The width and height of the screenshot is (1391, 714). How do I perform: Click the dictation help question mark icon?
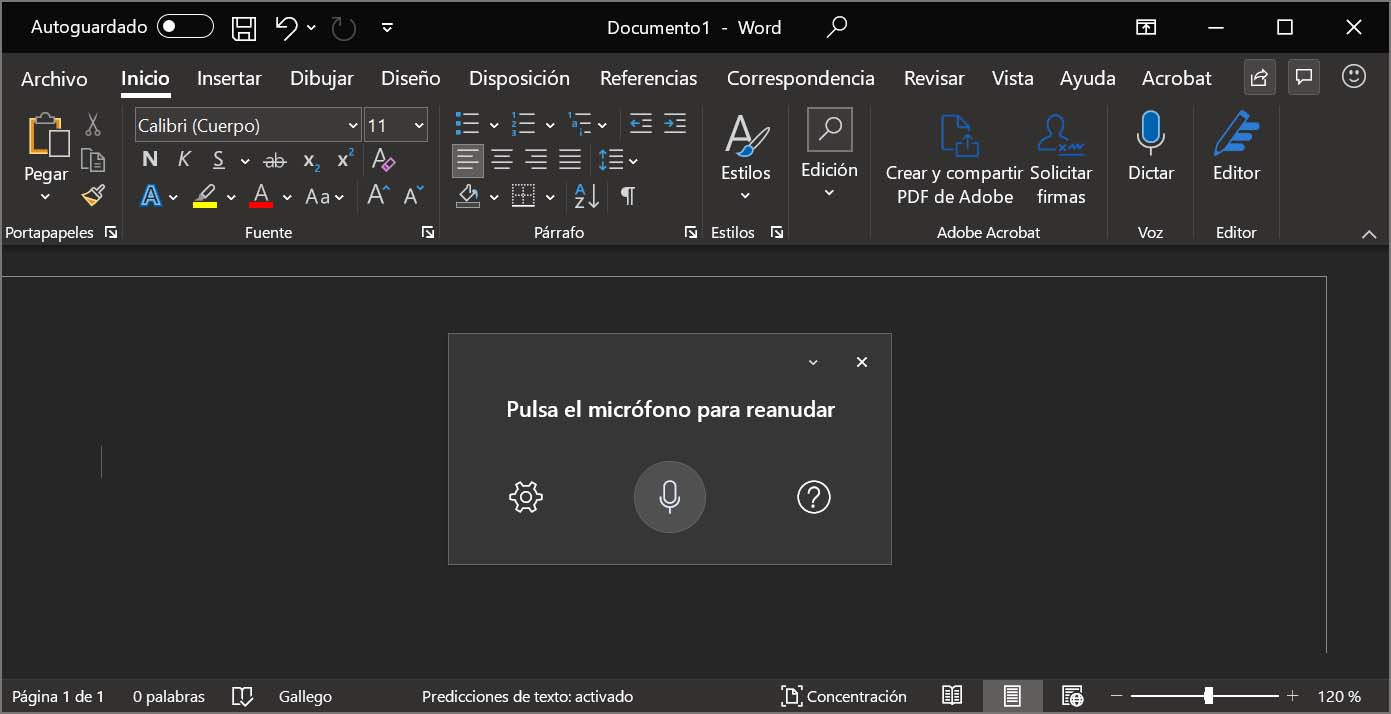point(814,496)
